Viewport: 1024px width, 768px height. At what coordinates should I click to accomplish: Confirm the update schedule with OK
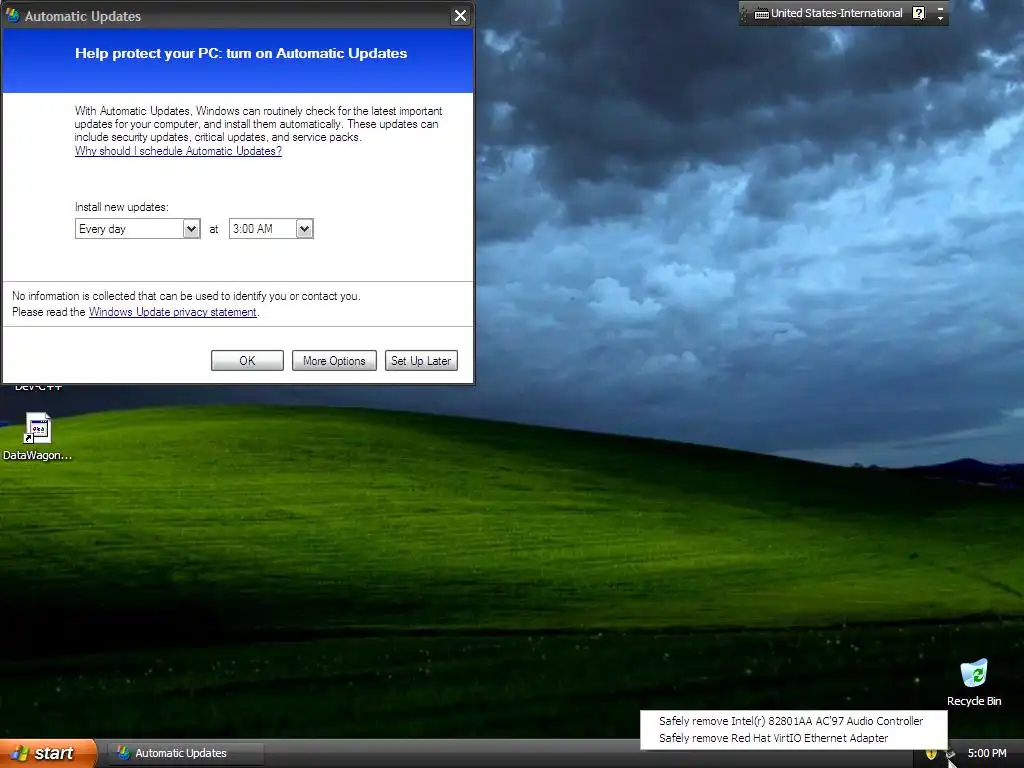click(x=248, y=360)
